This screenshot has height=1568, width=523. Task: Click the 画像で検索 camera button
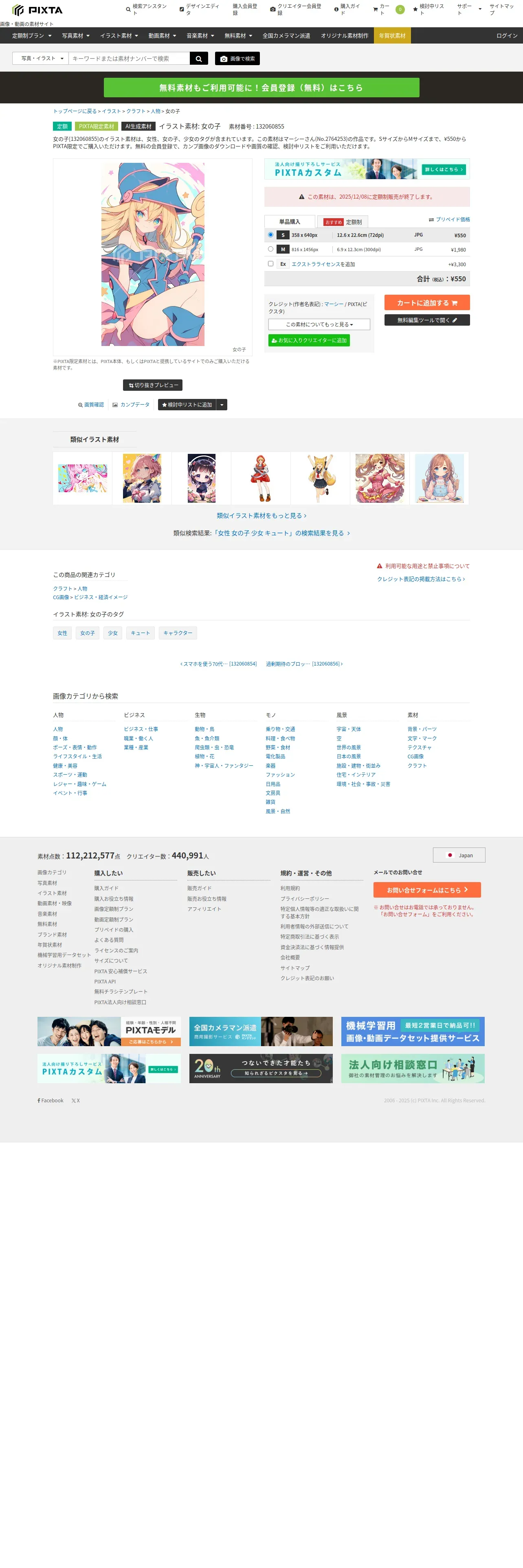tap(237, 59)
